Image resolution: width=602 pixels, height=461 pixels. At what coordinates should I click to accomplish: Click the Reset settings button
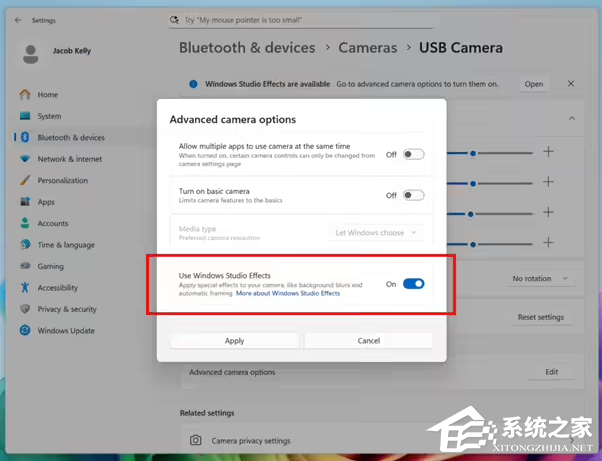541,317
